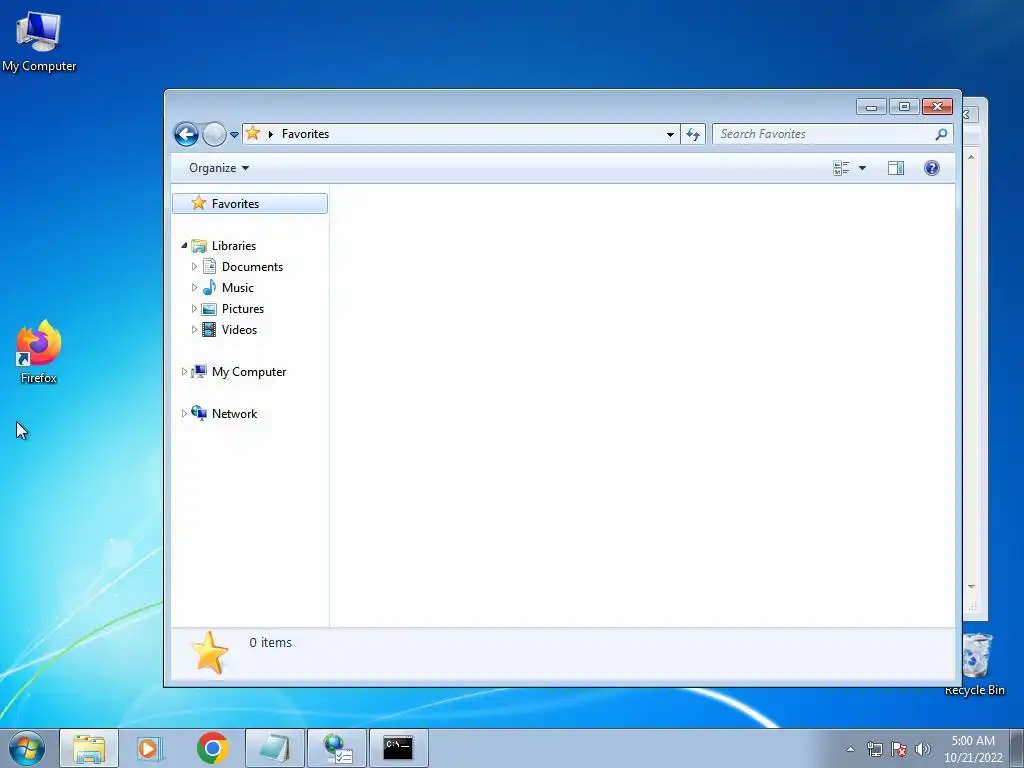Open the notepad taskbar item

[x=275, y=748]
